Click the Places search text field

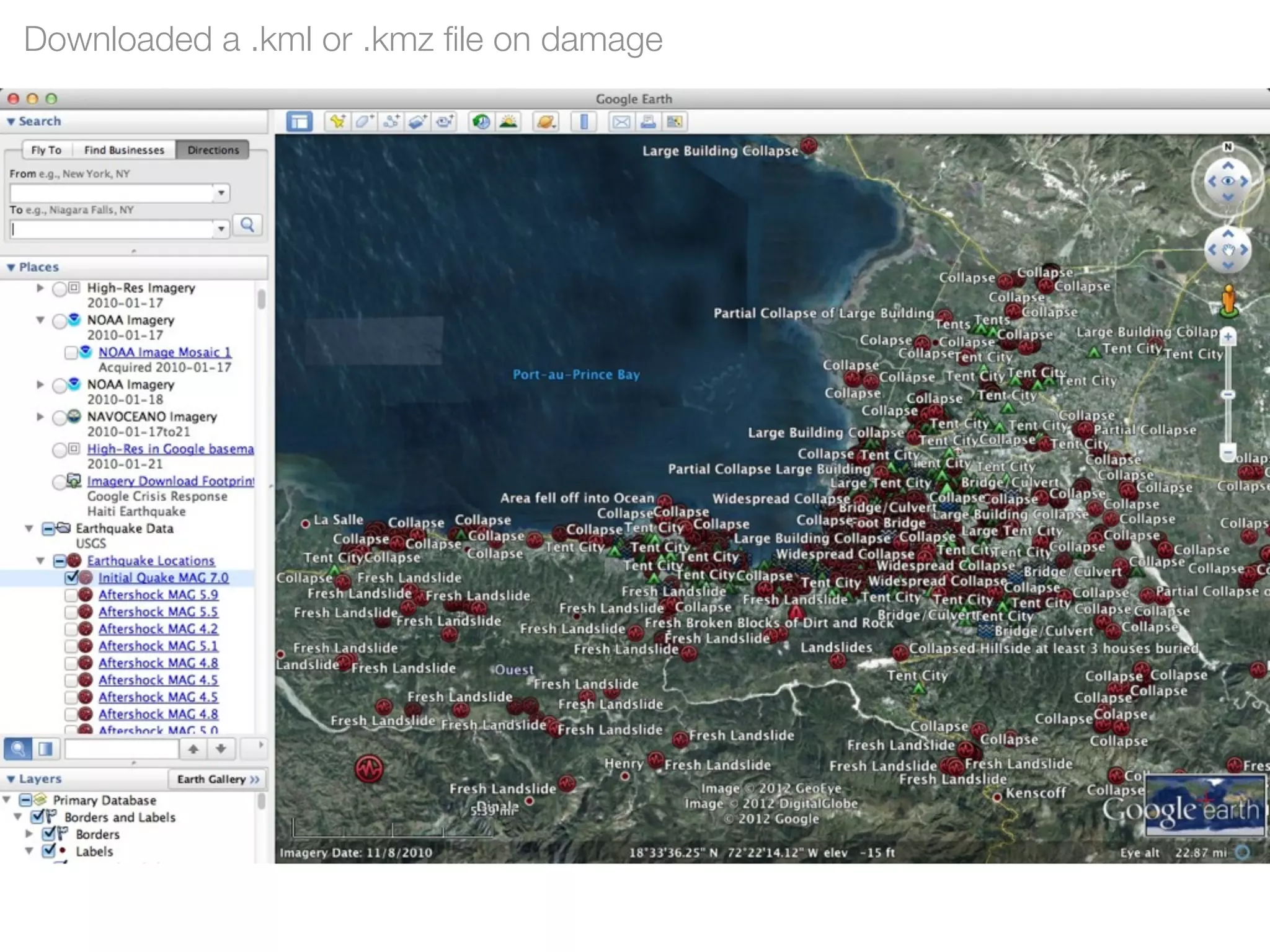tap(122, 749)
